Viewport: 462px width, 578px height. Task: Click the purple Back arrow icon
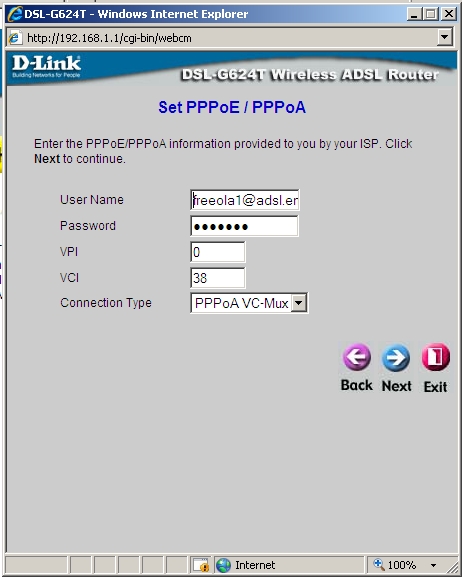click(357, 357)
